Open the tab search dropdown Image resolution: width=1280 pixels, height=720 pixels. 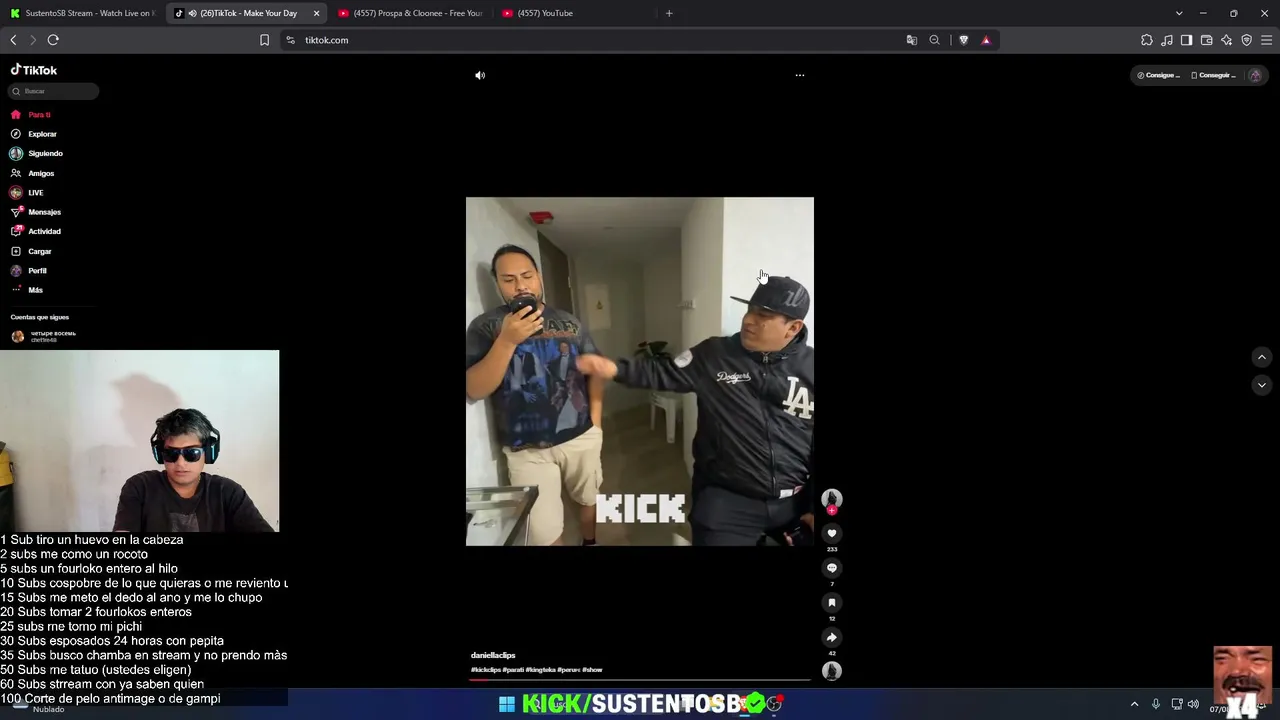click(1179, 13)
